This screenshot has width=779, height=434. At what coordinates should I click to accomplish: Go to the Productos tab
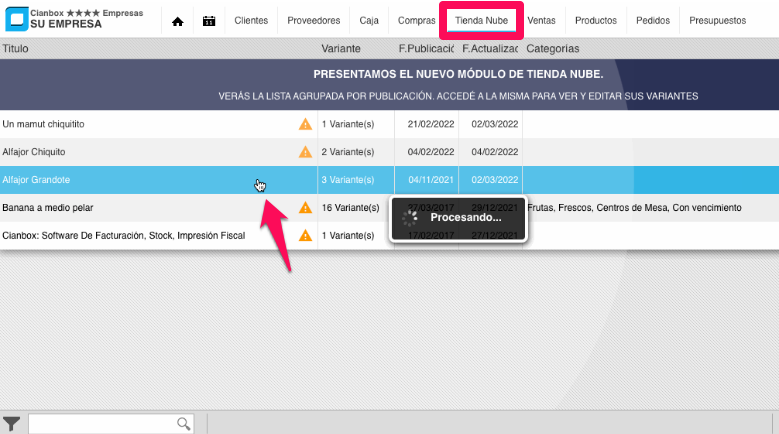[x=596, y=20]
